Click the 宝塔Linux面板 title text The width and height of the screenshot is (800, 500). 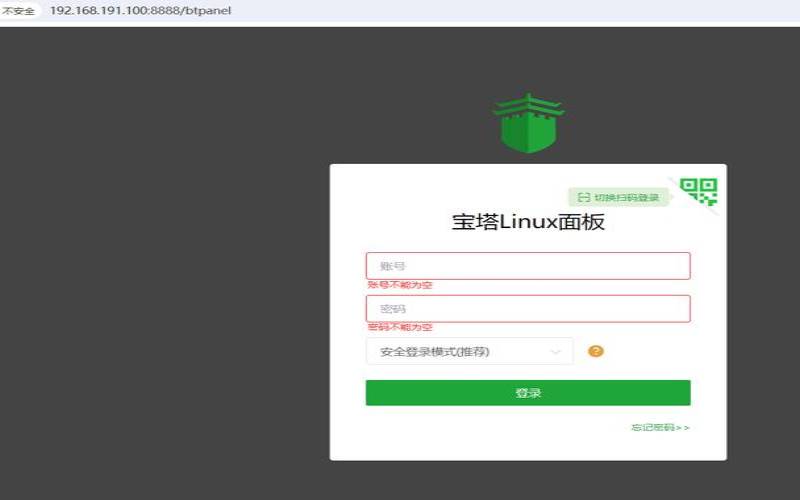tap(528, 222)
